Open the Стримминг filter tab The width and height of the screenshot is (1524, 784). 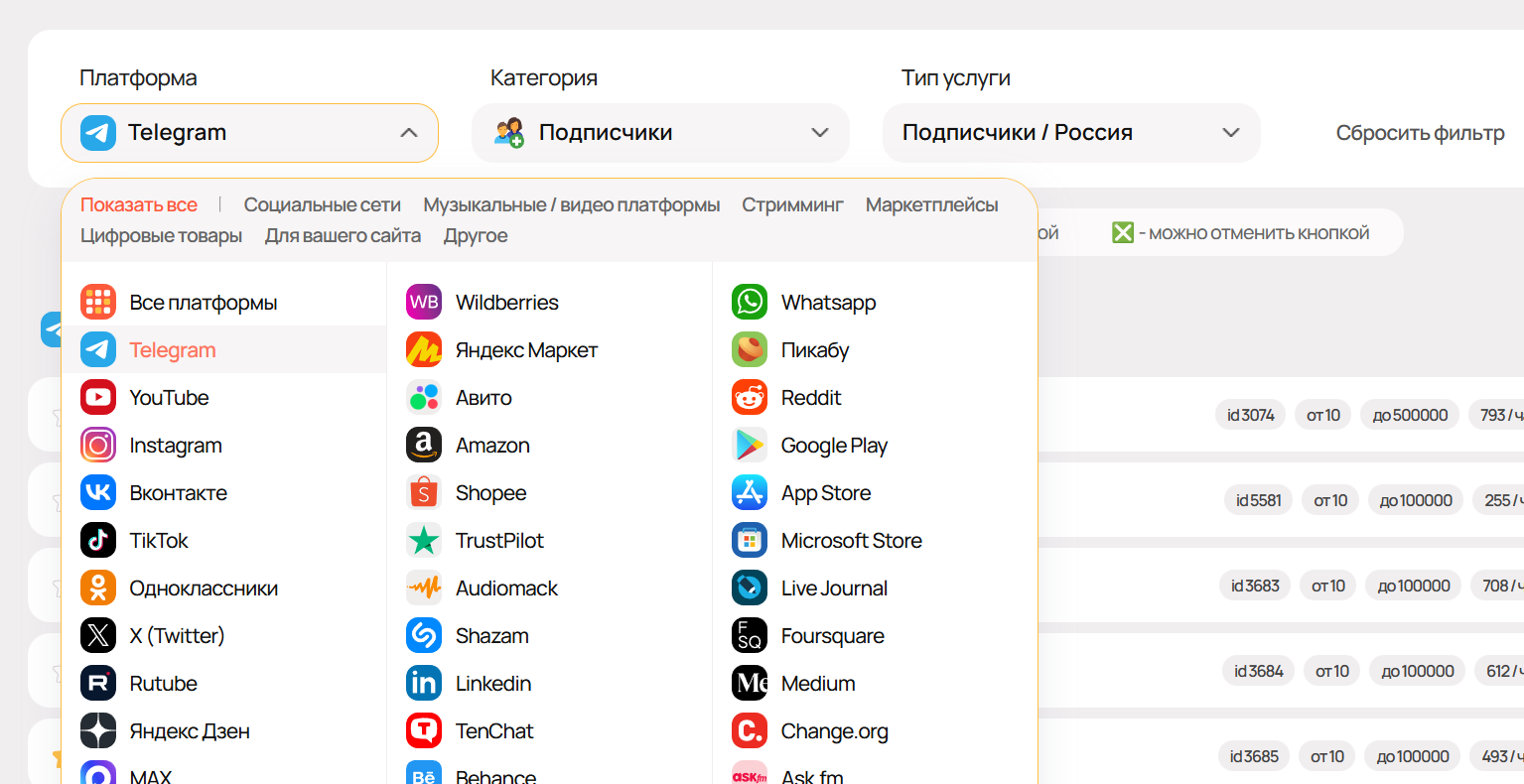click(x=792, y=205)
